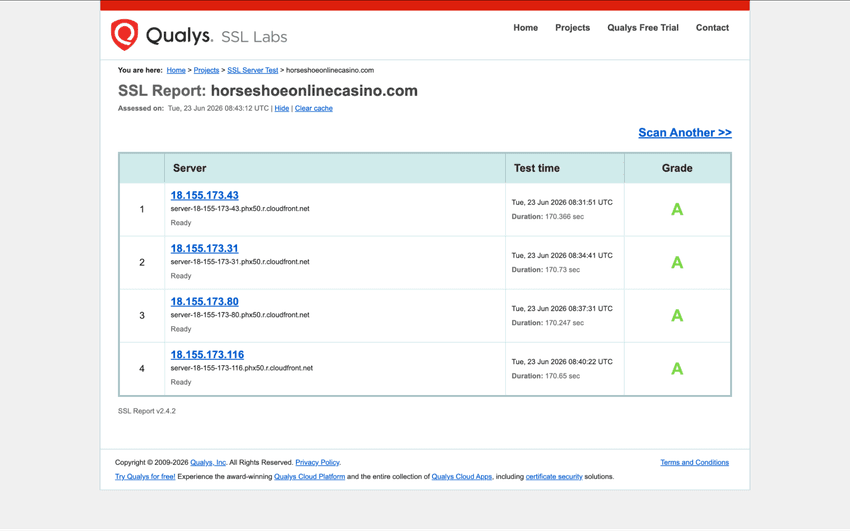
Task: Click the Hide link beside assessment date
Action: click(281, 108)
